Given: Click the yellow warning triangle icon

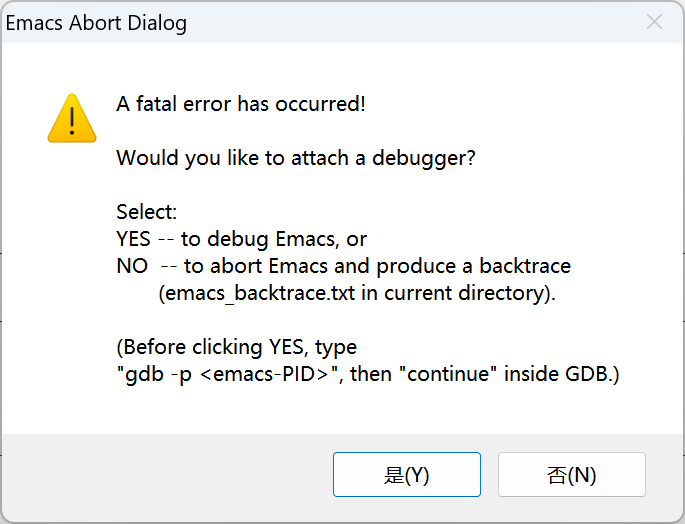Looking at the screenshot, I should tap(72, 118).
